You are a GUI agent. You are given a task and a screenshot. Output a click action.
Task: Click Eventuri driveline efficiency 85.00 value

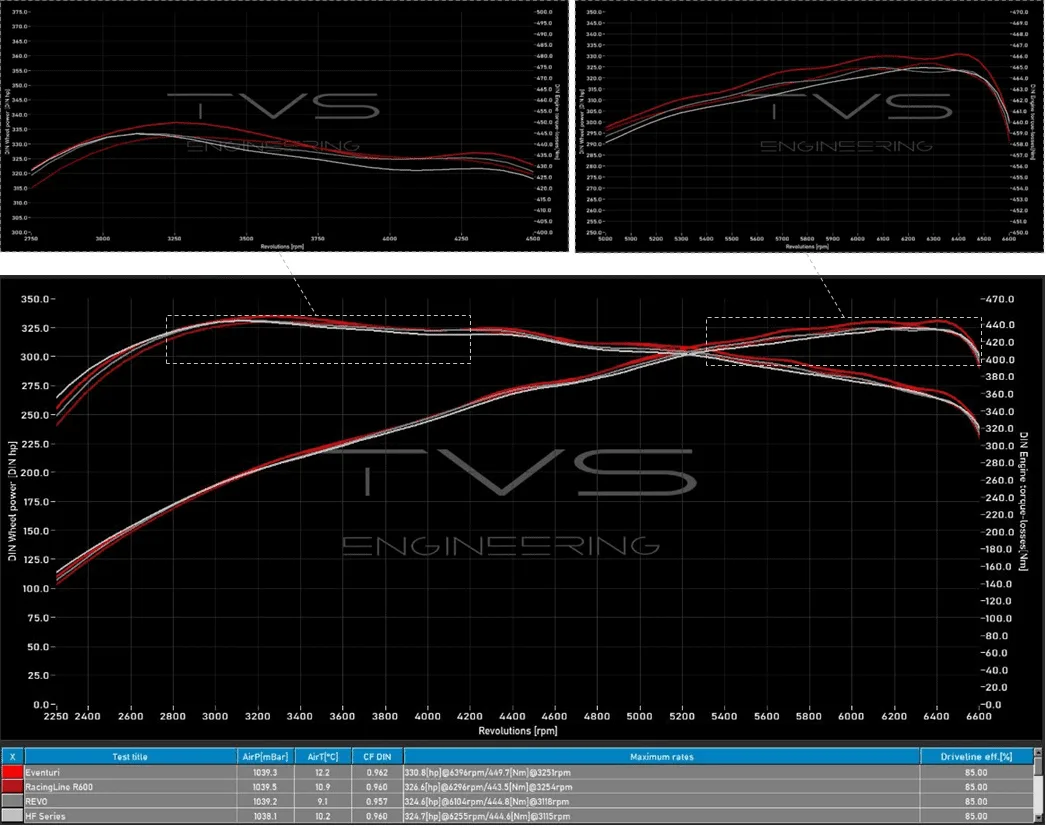pyautogui.click(x=976, y=772)
